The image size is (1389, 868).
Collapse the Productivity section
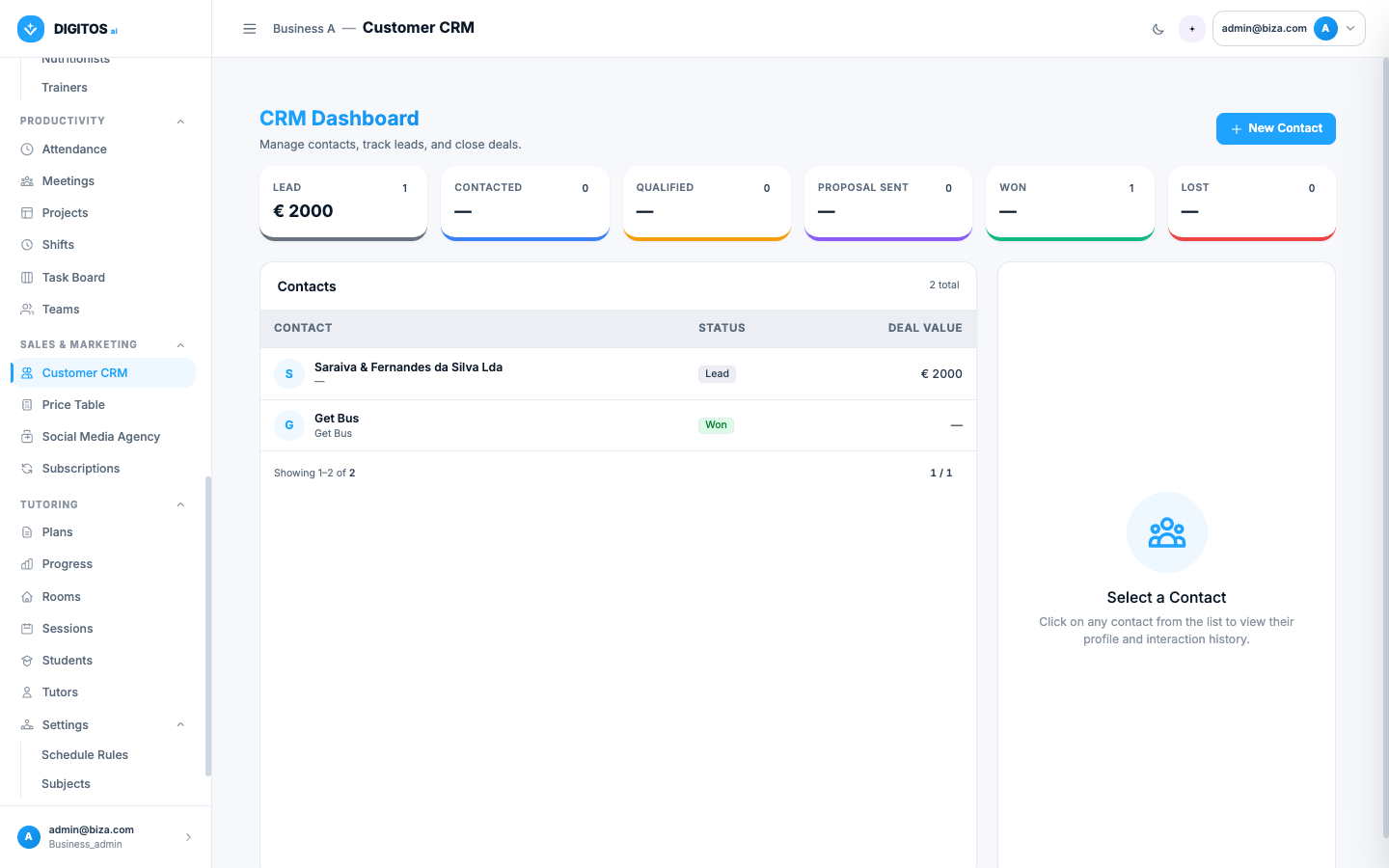click(x=180, y=122)
